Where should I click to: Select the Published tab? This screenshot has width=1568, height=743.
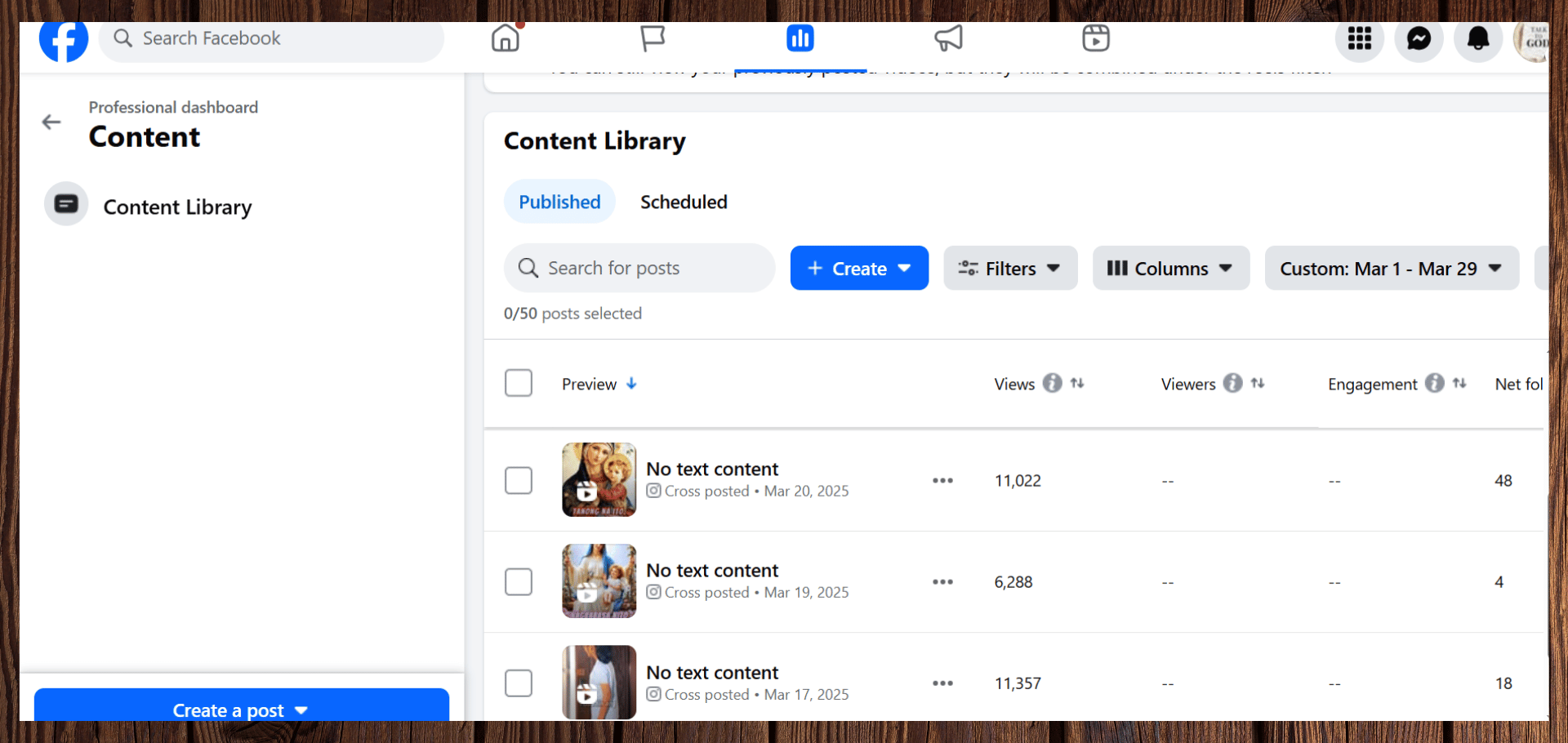click(x=559, y=202)
